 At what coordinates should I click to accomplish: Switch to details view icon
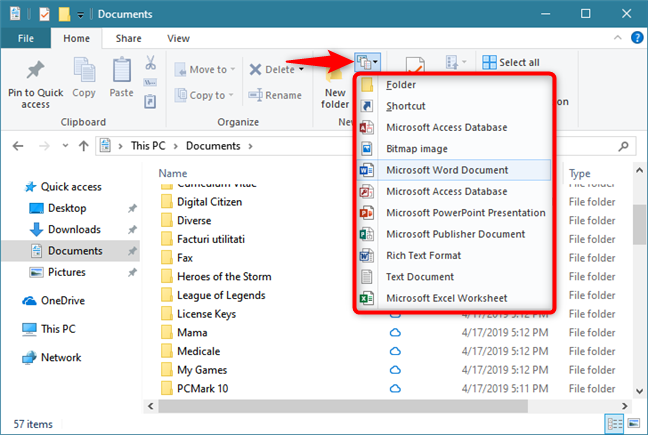pos(614,424)
